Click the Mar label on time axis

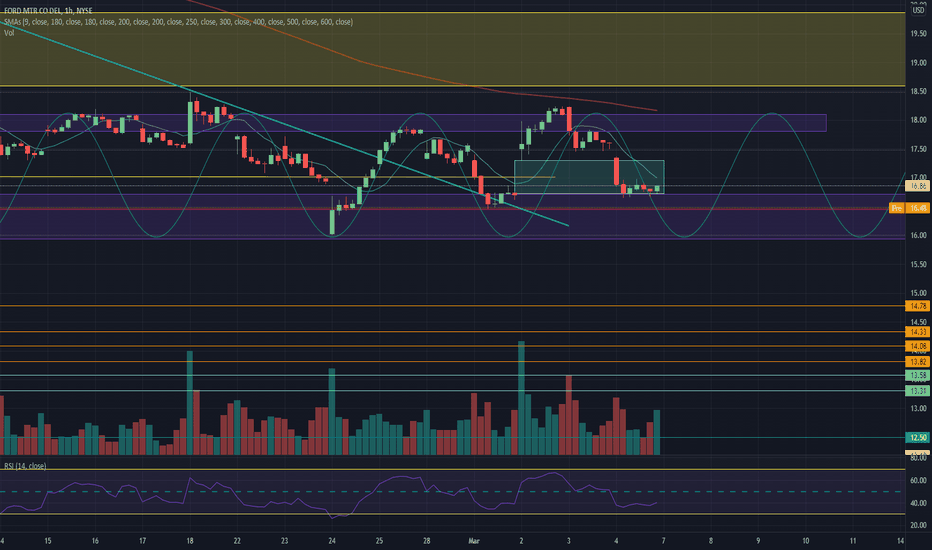(474, 541)
